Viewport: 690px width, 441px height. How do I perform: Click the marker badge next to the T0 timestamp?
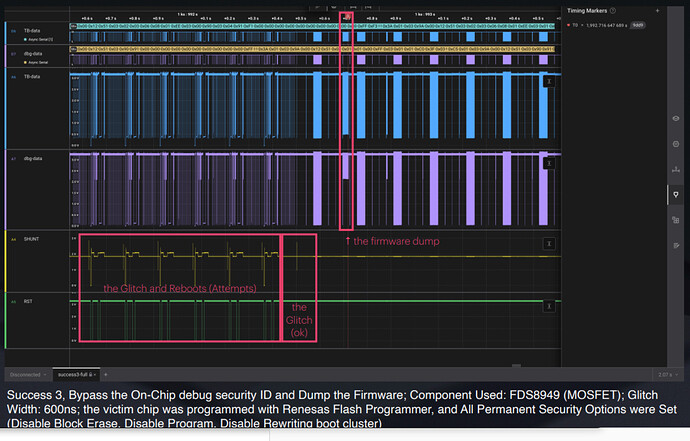(x=638, y=25)
